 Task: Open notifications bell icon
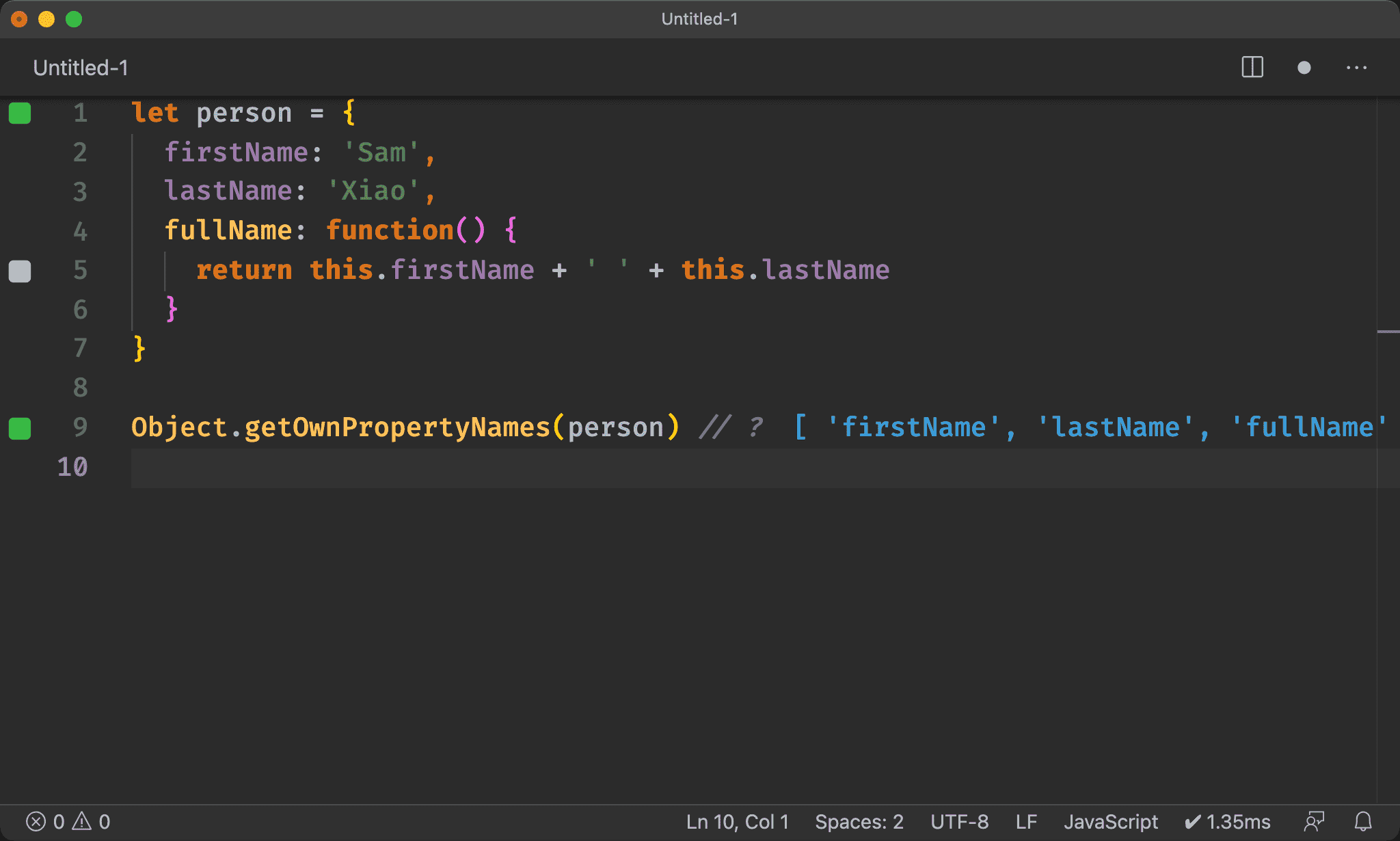coord(1363,821)
